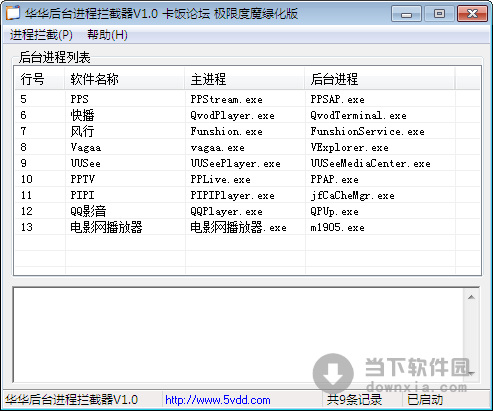Viewport: 493px width, 411px height.
Task: Select the PPS row name cell
Action: [79, 99]
